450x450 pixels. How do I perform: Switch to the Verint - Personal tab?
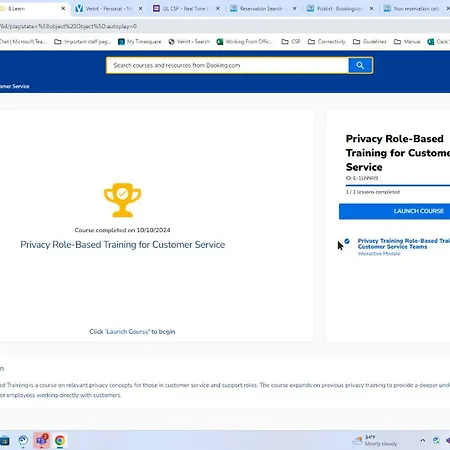(x=104, y=9)
